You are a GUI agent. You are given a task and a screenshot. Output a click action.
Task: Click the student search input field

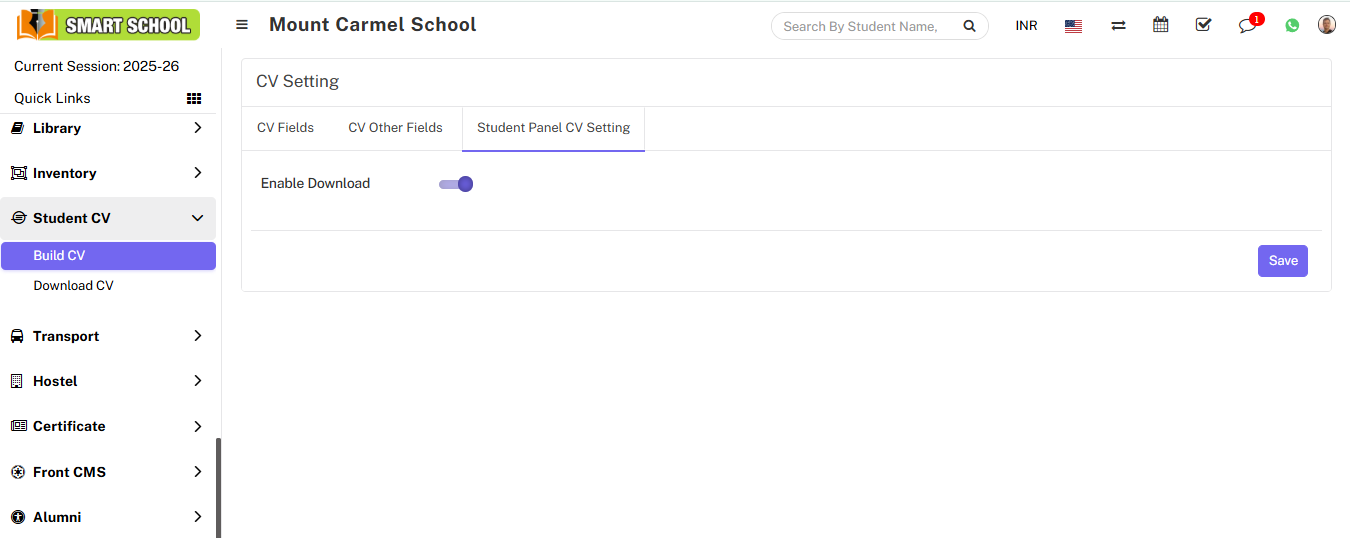(861, 27)
